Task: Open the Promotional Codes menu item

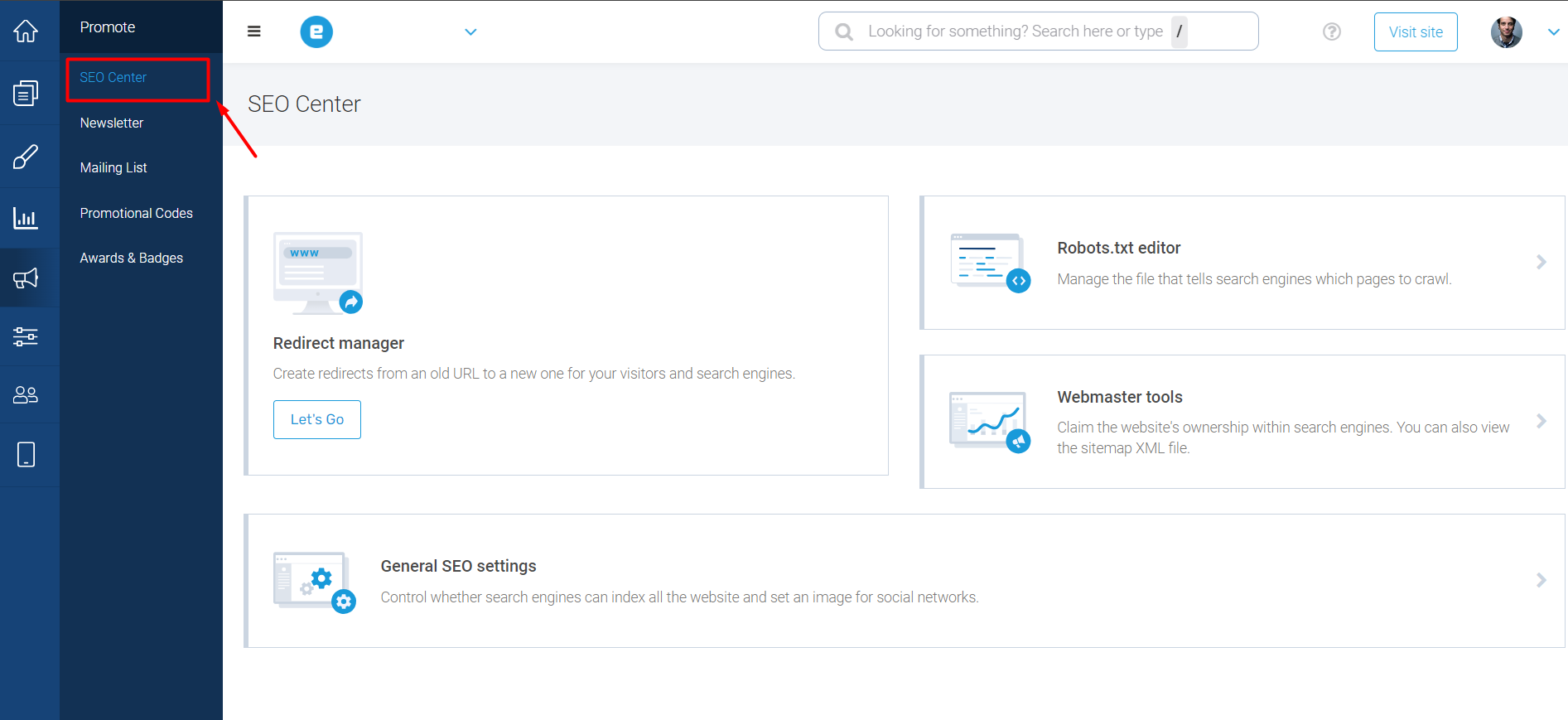Action: pyautogui.click(x=137, y=213)
